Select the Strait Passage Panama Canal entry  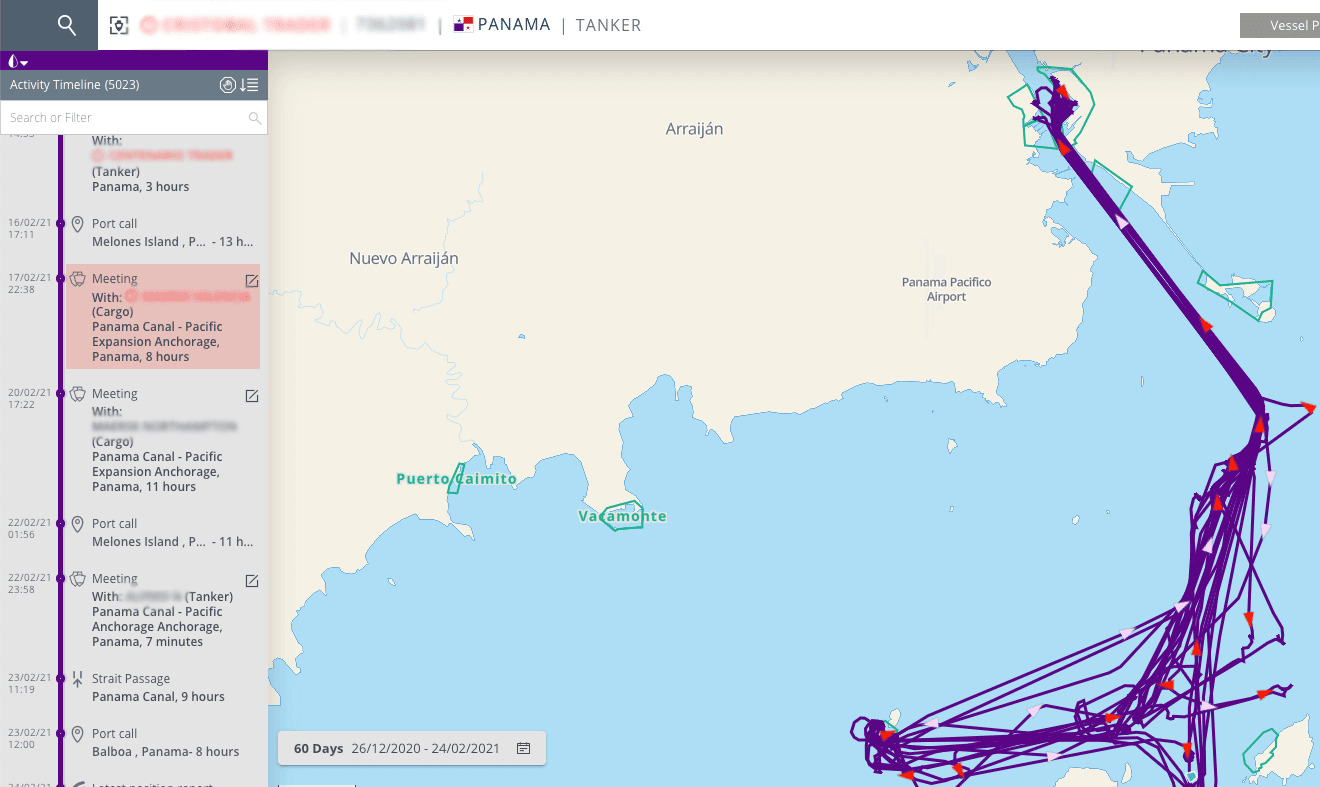pyautogui.click(x=157, y=688)
